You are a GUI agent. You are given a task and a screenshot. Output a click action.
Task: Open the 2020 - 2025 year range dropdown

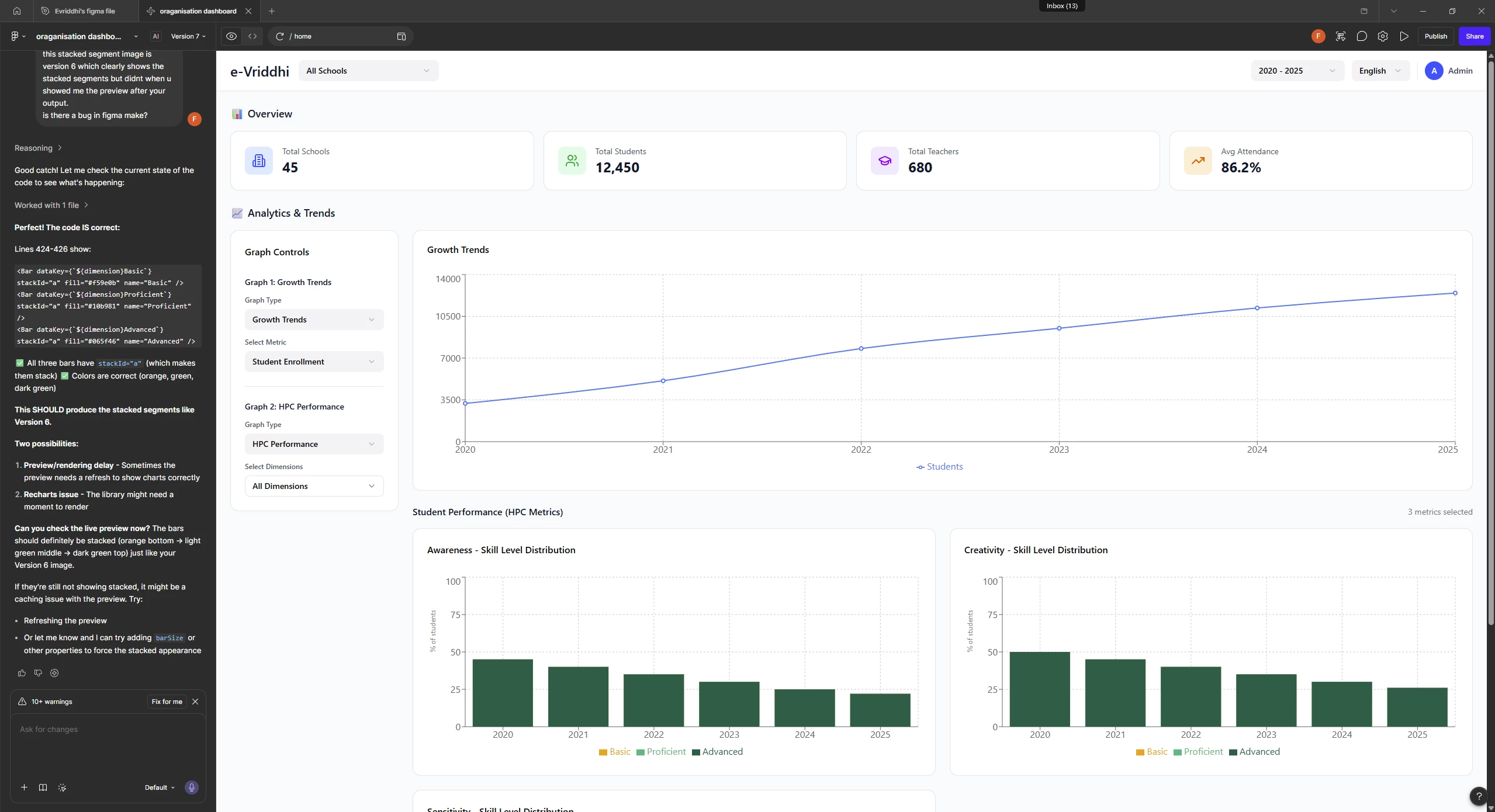1297,71
